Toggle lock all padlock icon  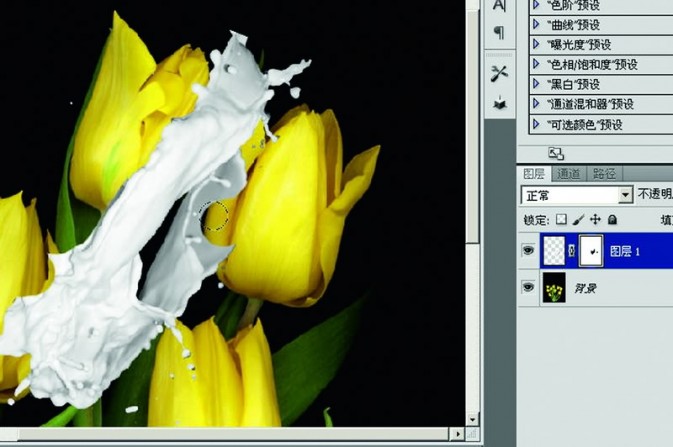coord(612,220)
